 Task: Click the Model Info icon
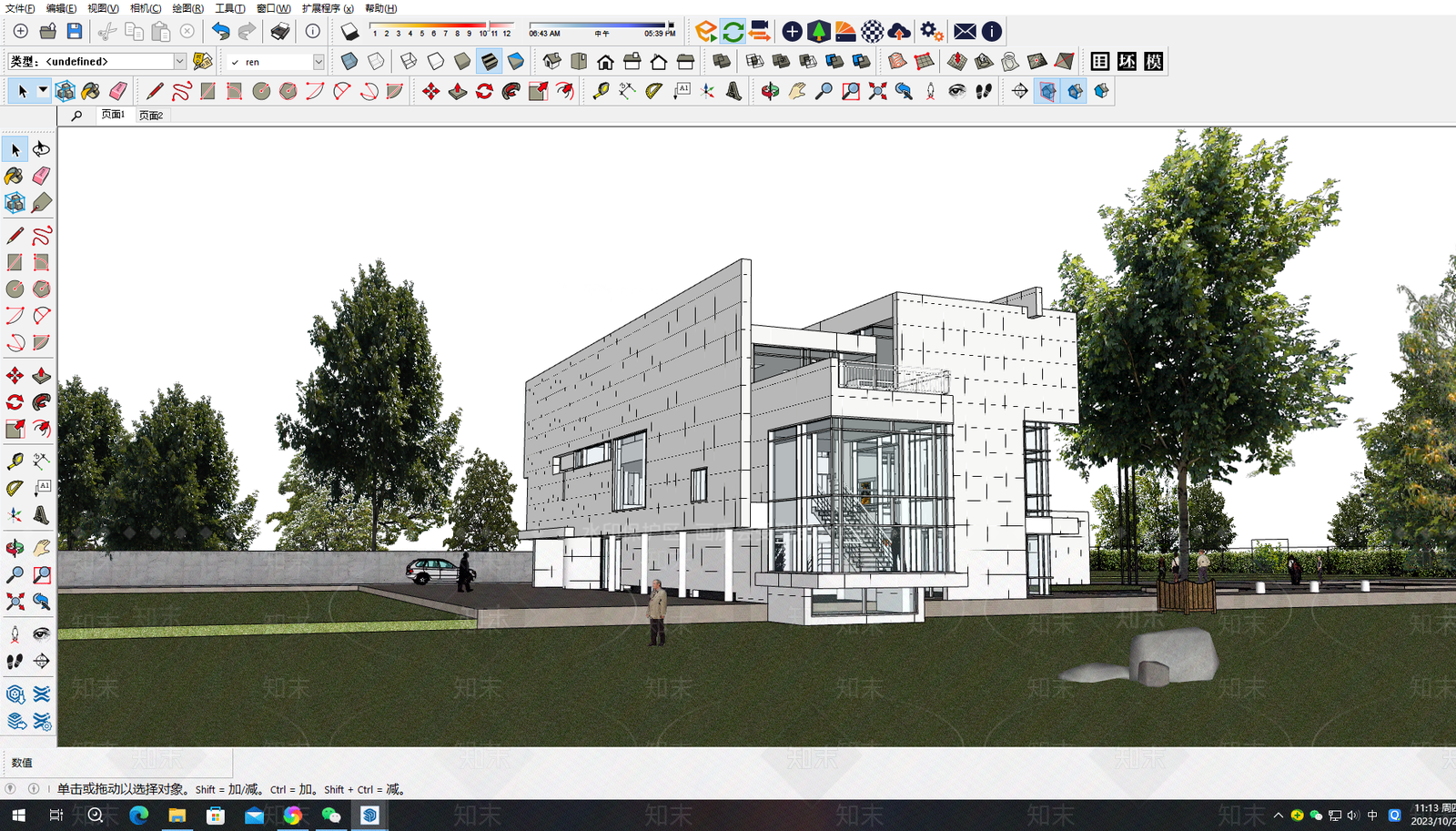(x=312, y=31)
